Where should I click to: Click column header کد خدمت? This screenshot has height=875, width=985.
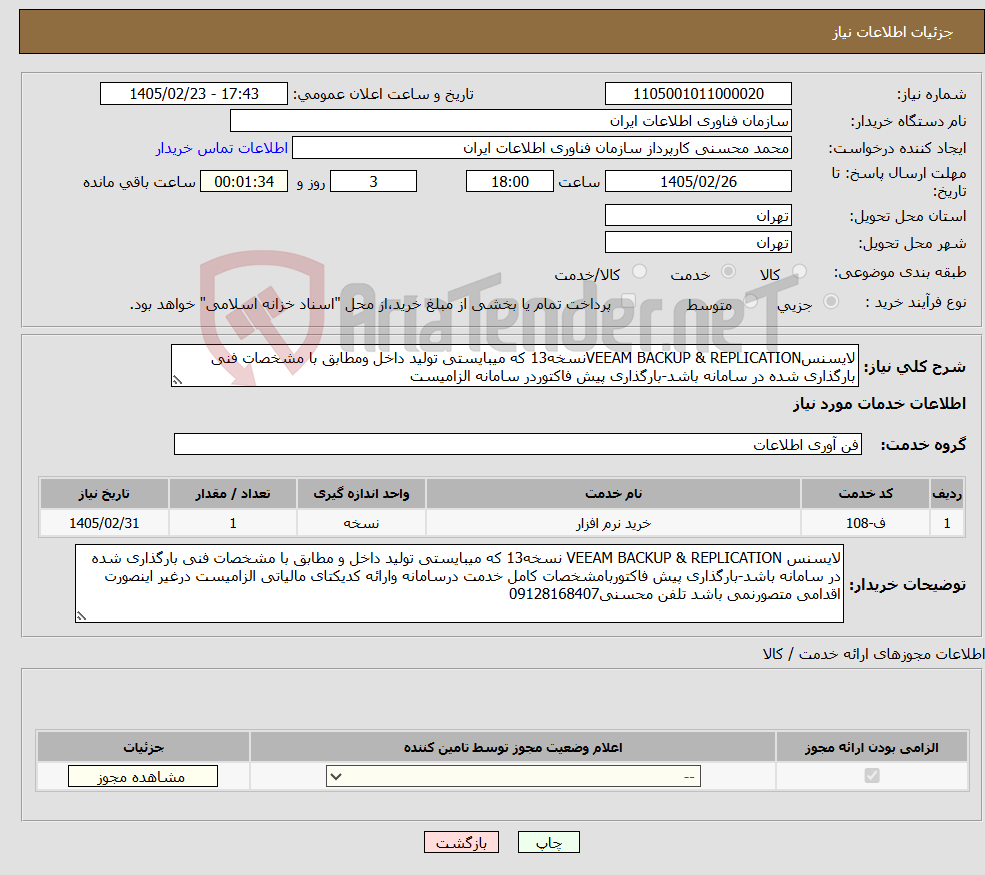point(865,494)
